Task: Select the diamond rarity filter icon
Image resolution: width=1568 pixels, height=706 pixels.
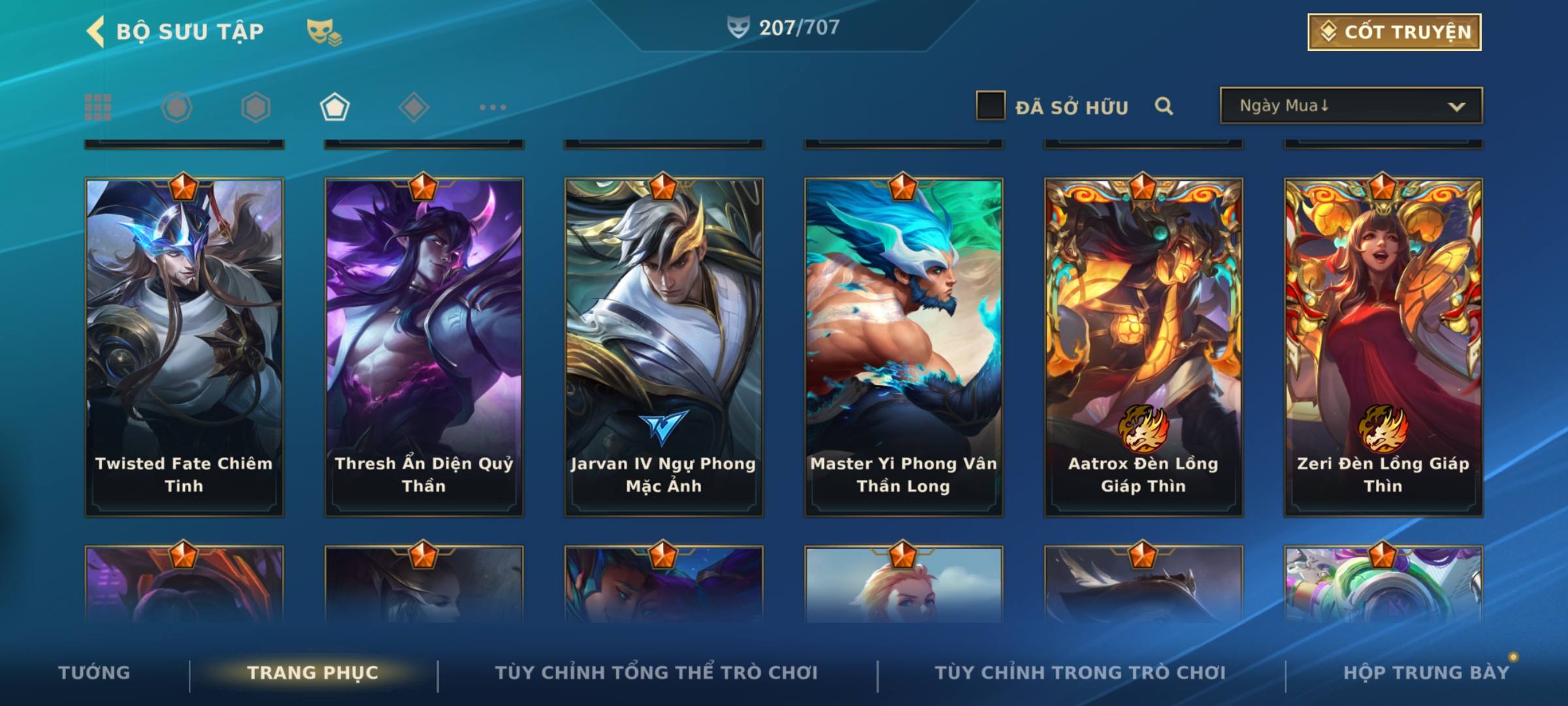Action: click(414, 107)
